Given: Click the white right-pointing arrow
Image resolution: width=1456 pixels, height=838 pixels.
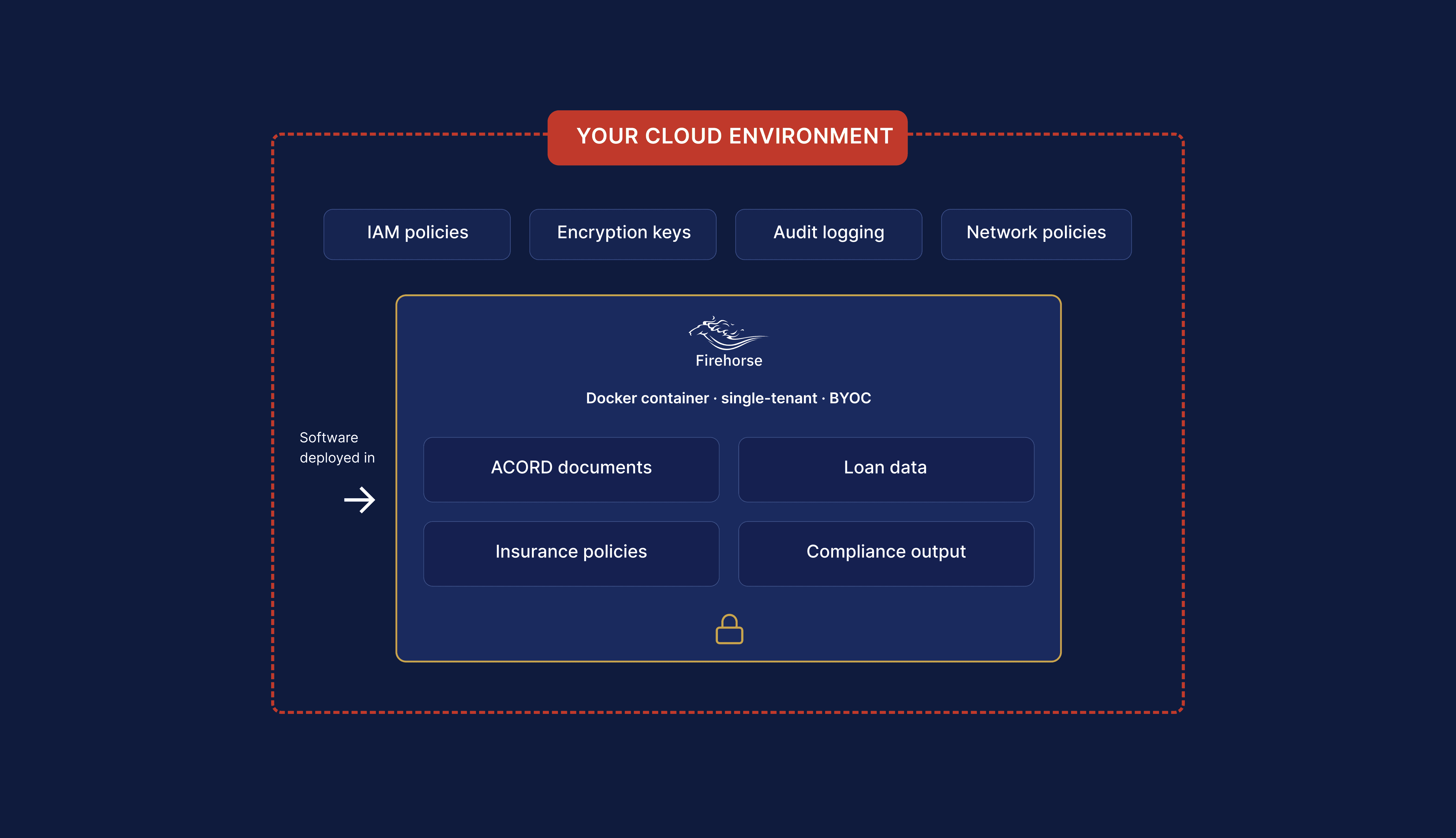Looking at the screenshot, I should [x=359, y=500].
